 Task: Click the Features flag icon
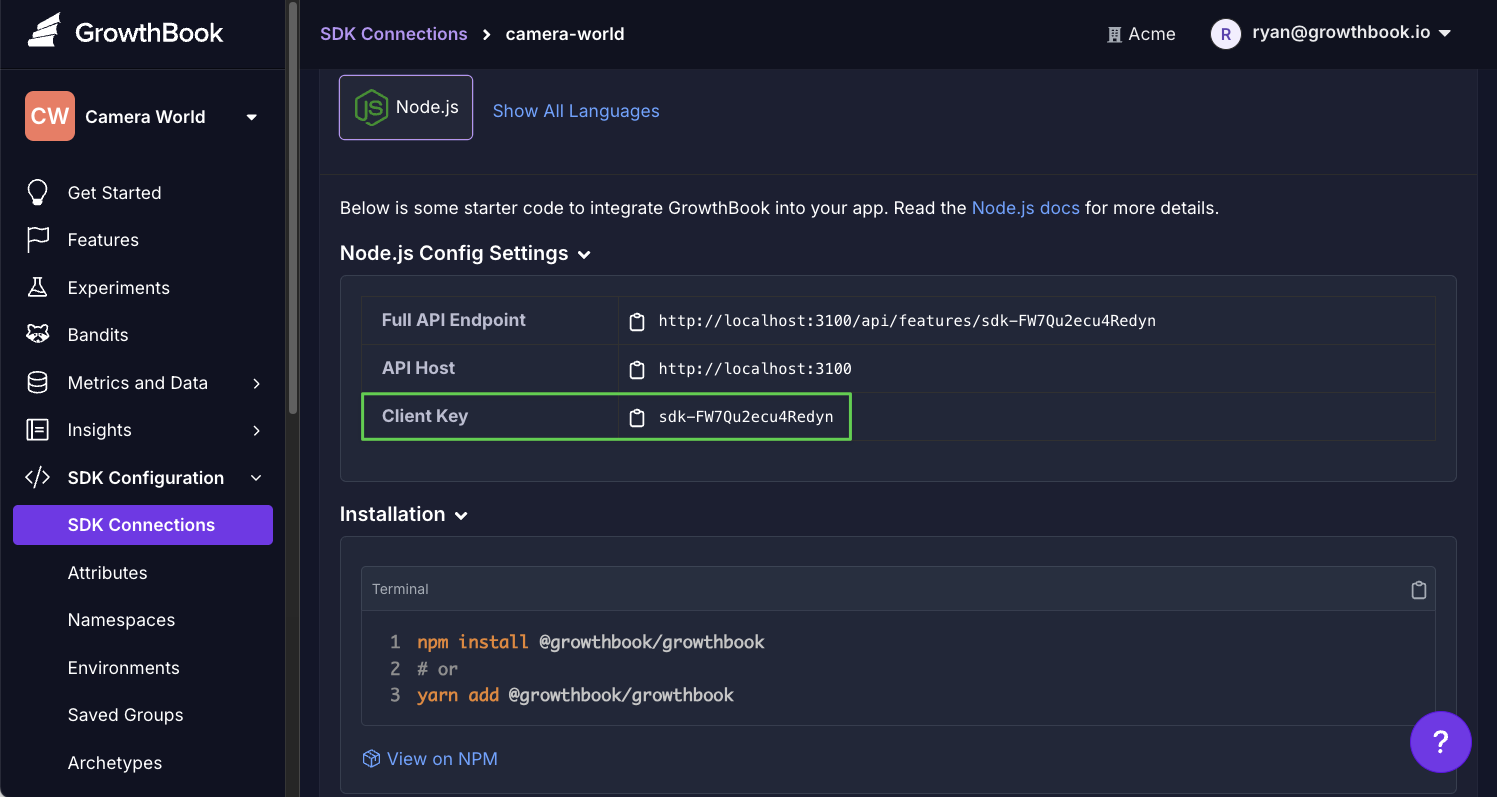[x=37, y=240]
